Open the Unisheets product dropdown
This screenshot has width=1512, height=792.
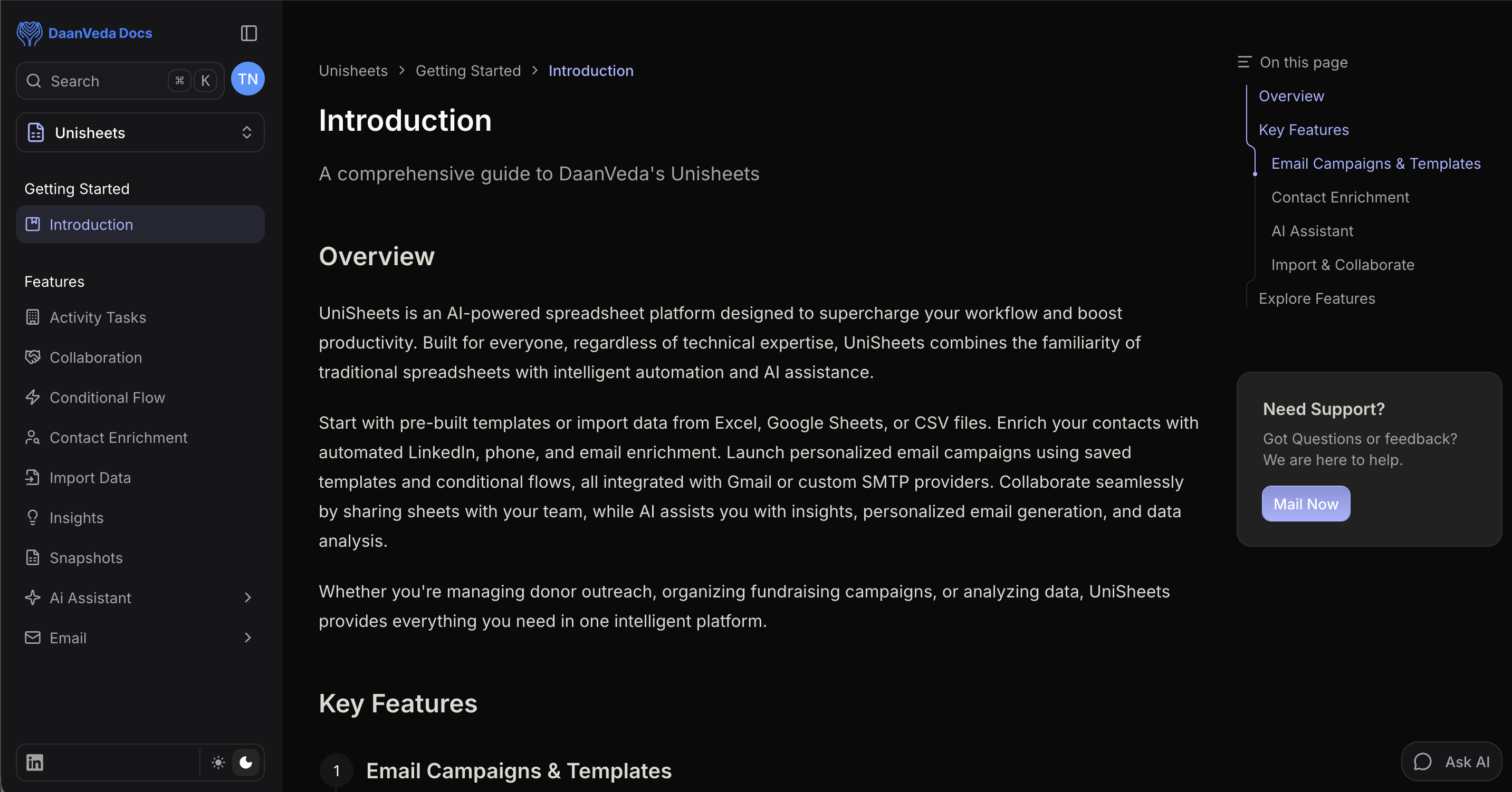click(x=140, y=132)
